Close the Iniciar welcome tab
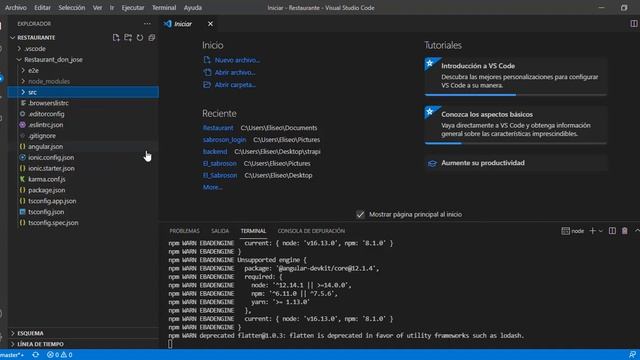640x360 pixels. 210,24
